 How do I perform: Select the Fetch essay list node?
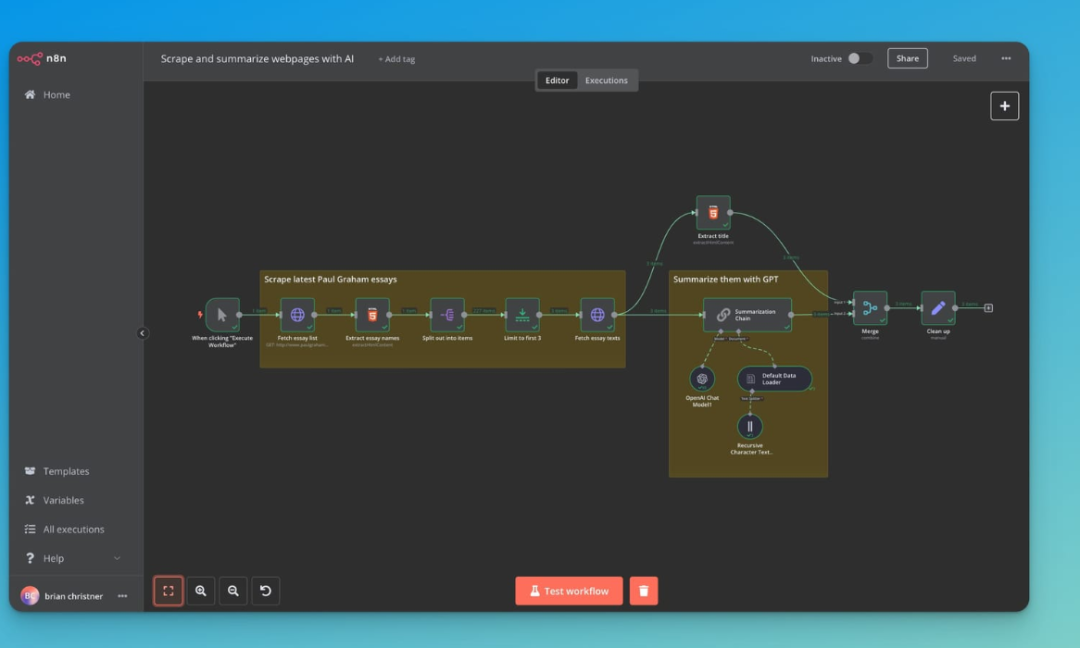click(298, 315)
